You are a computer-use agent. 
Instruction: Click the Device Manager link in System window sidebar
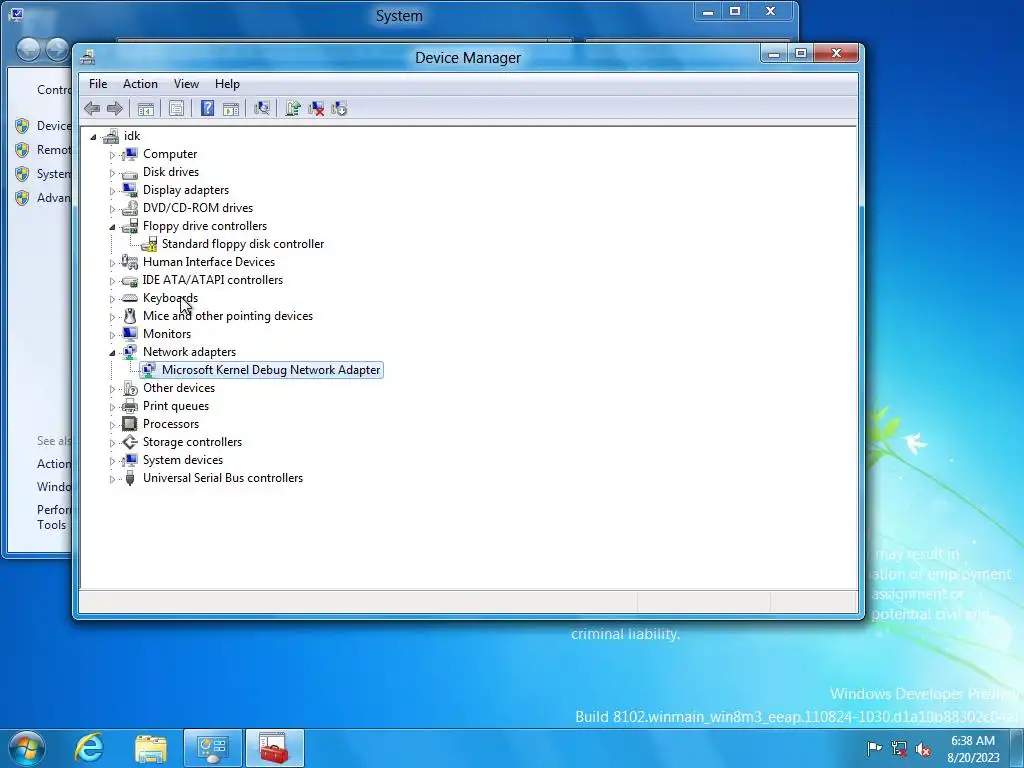click(54, 125)
